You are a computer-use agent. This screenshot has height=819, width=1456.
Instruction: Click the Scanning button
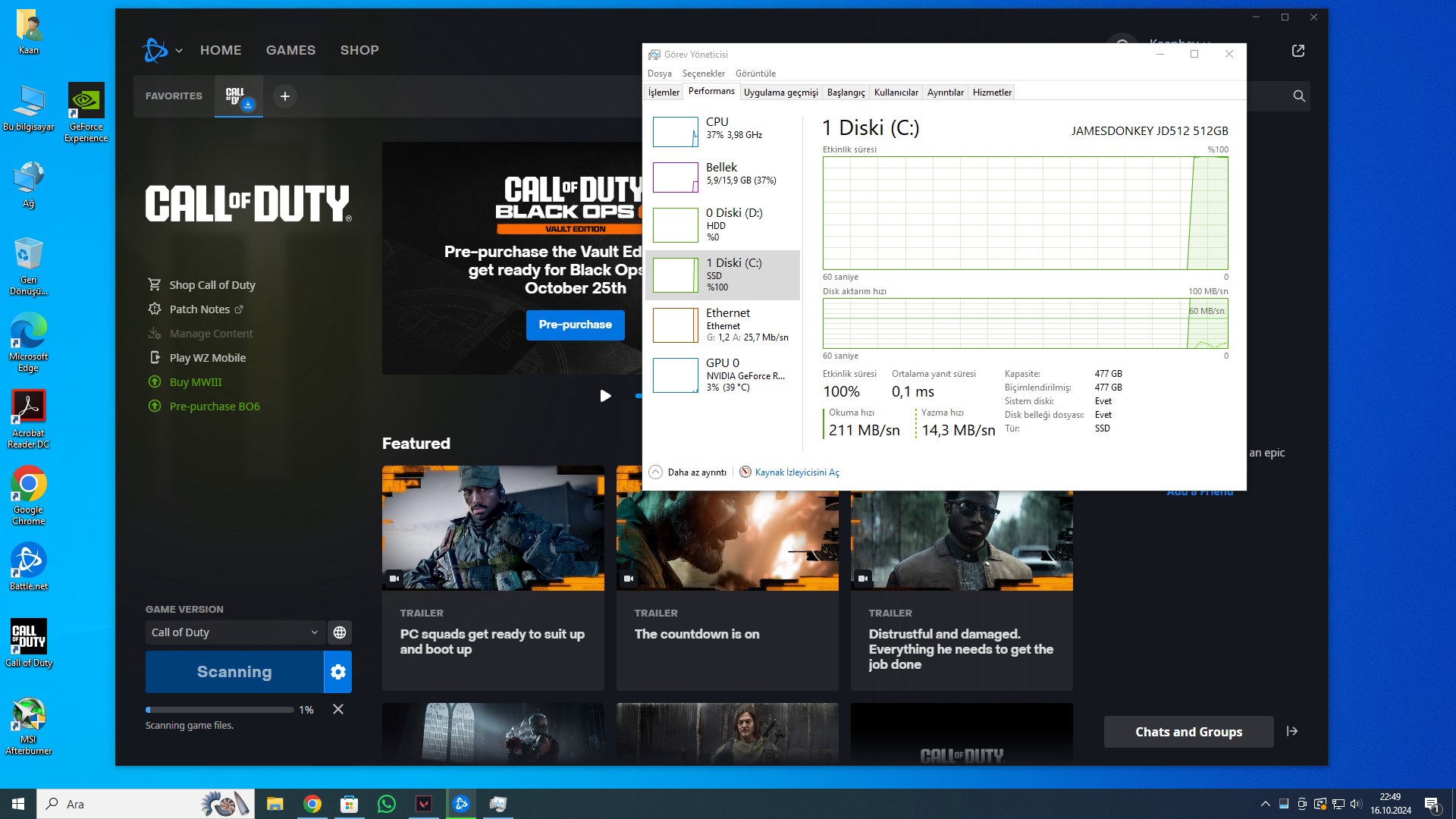tap(234, 672)
